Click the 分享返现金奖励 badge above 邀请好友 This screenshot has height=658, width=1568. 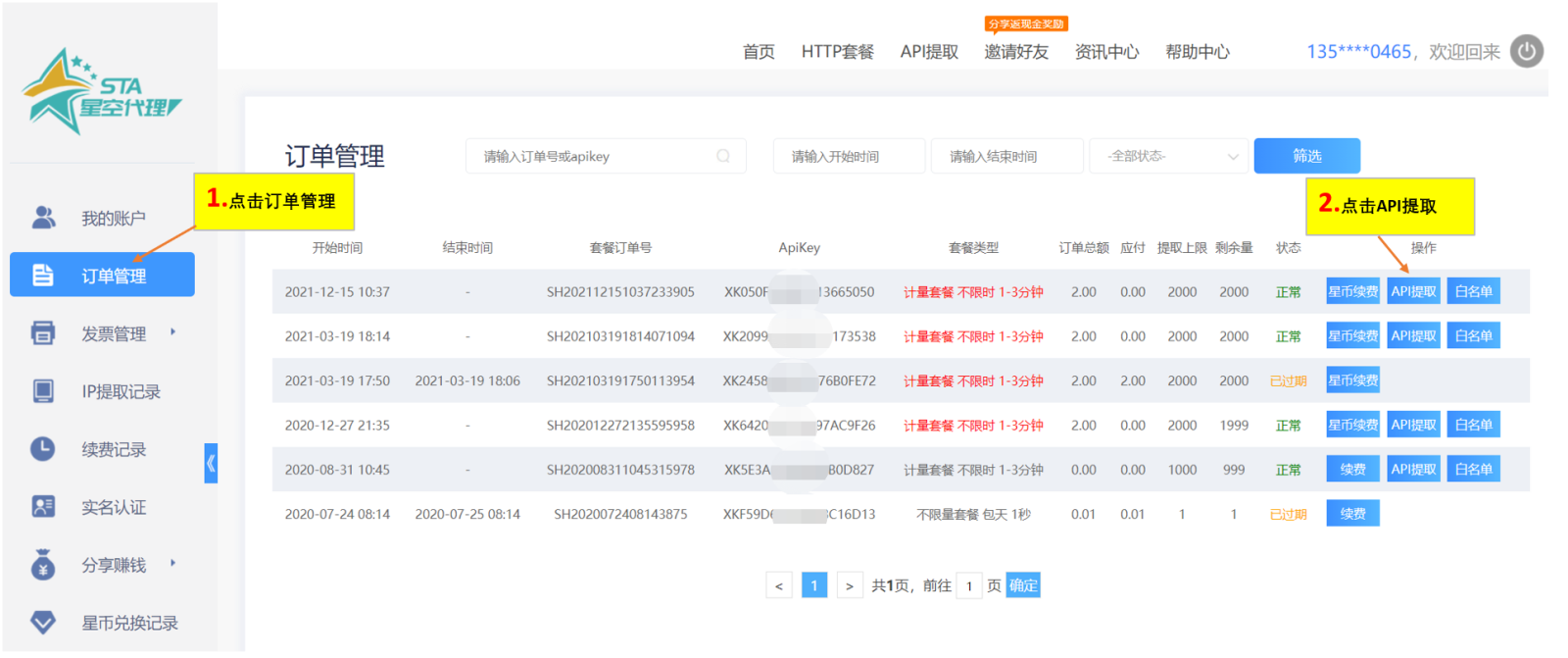pos(1026,24)
